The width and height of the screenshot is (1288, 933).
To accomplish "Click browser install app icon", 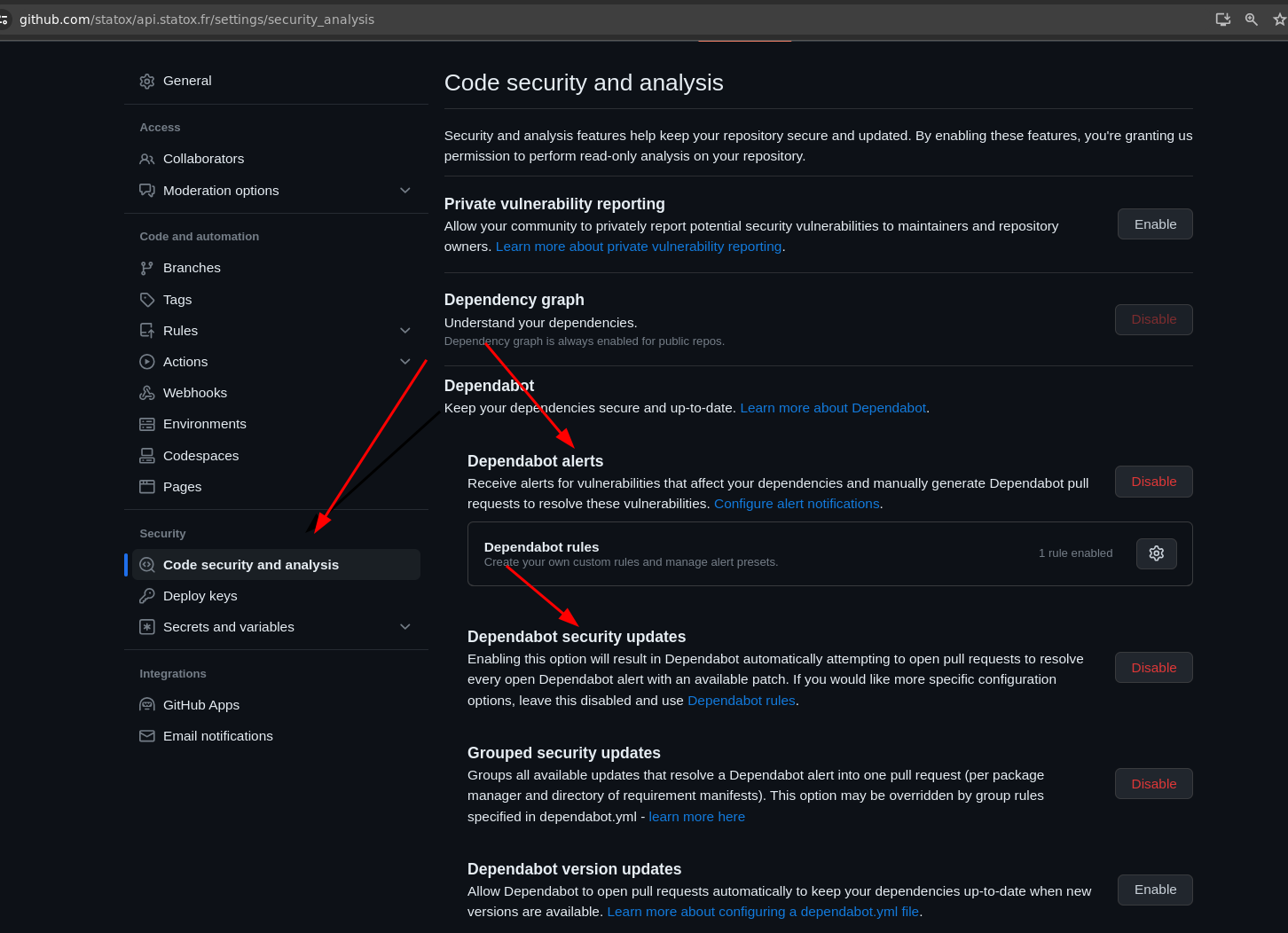I will (x=1223, y=20).
